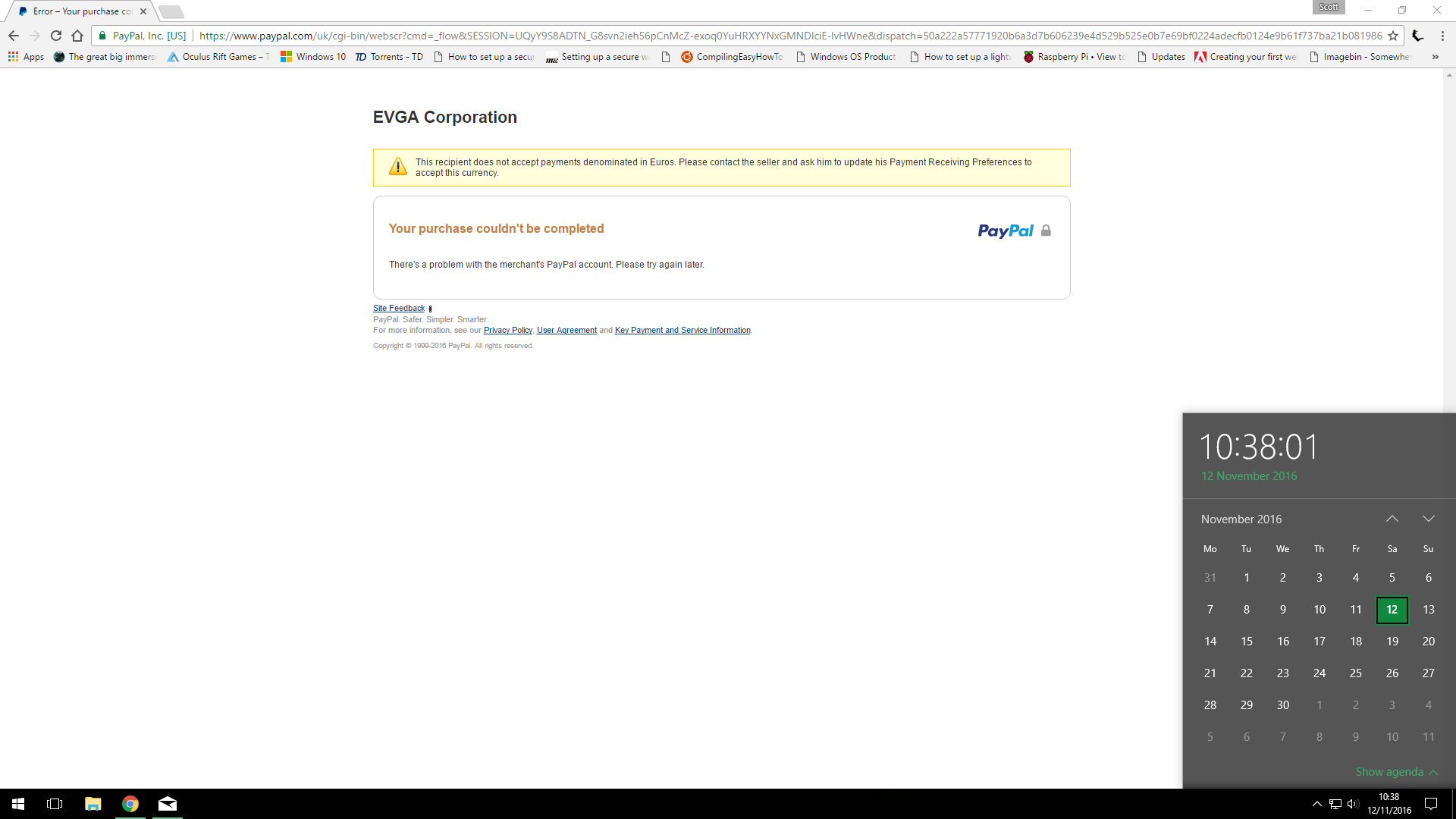Open 'The great big immersi' bookmark

(x=105, y=57)
